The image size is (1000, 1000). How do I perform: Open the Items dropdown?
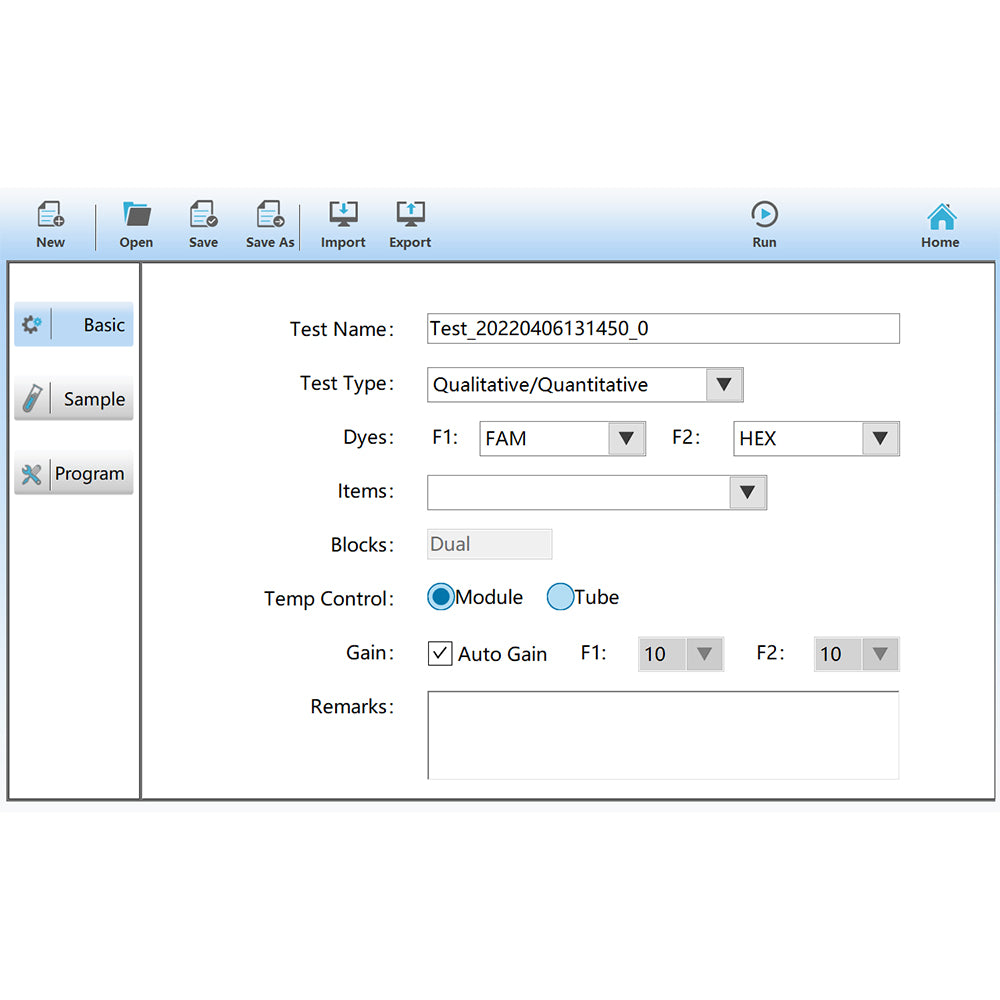click(x=747, y=492)
